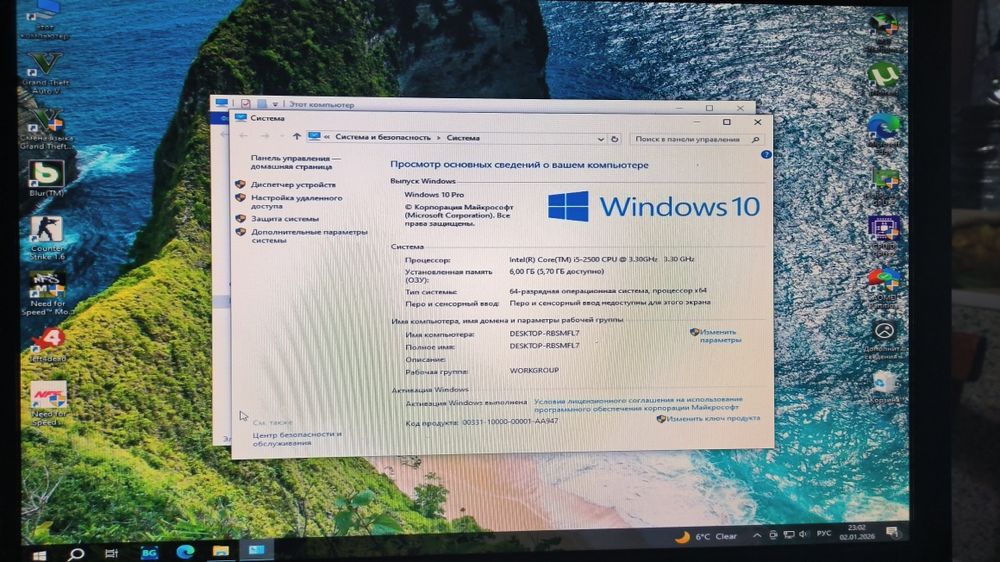Launch the left4dead desktop shortcut

click(x=48, y=346)
